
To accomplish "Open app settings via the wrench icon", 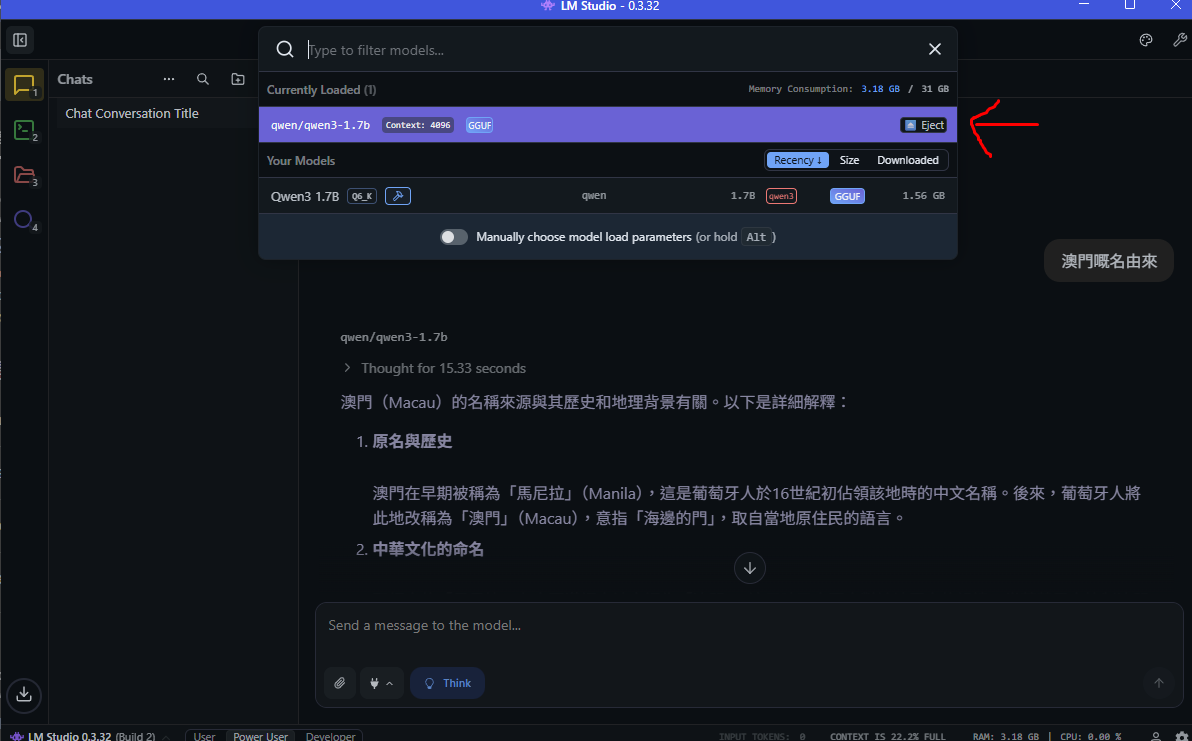I will point(1179,40).
